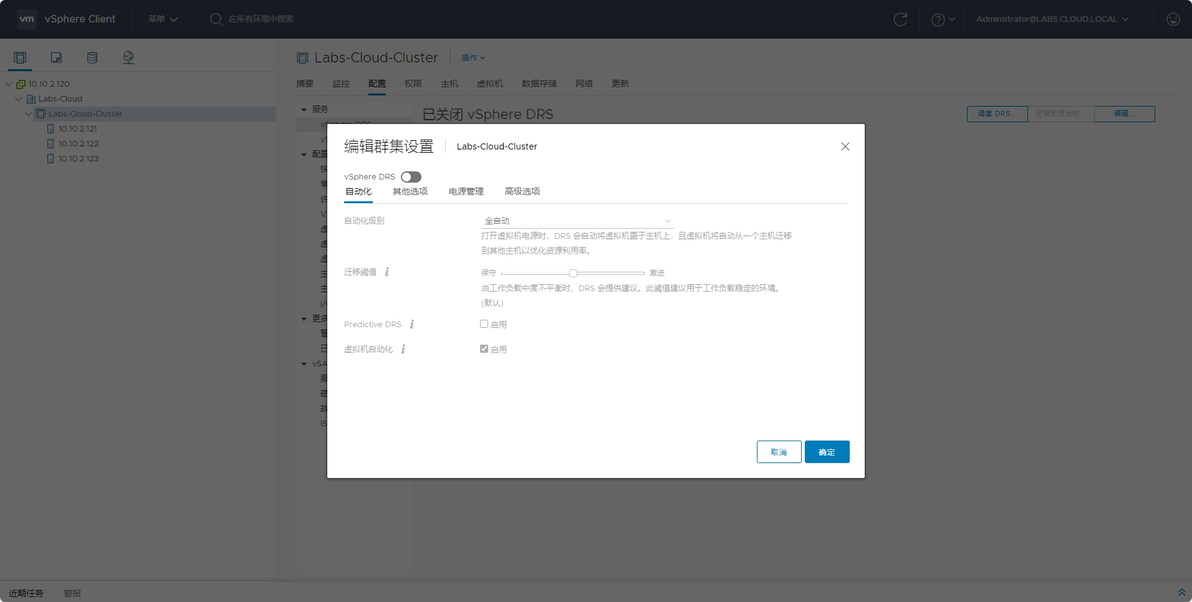Click the cluster icon in page title
Screen dimensions: 1192x602
(x=303, y=58)
